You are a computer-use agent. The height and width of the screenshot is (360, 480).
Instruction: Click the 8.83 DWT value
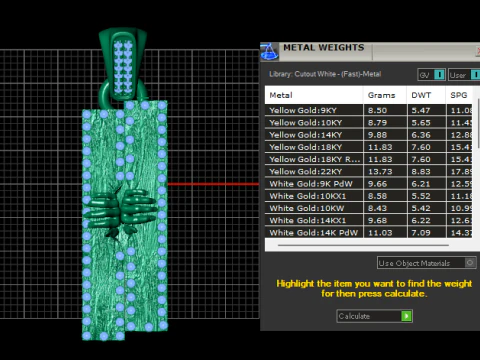421,172
